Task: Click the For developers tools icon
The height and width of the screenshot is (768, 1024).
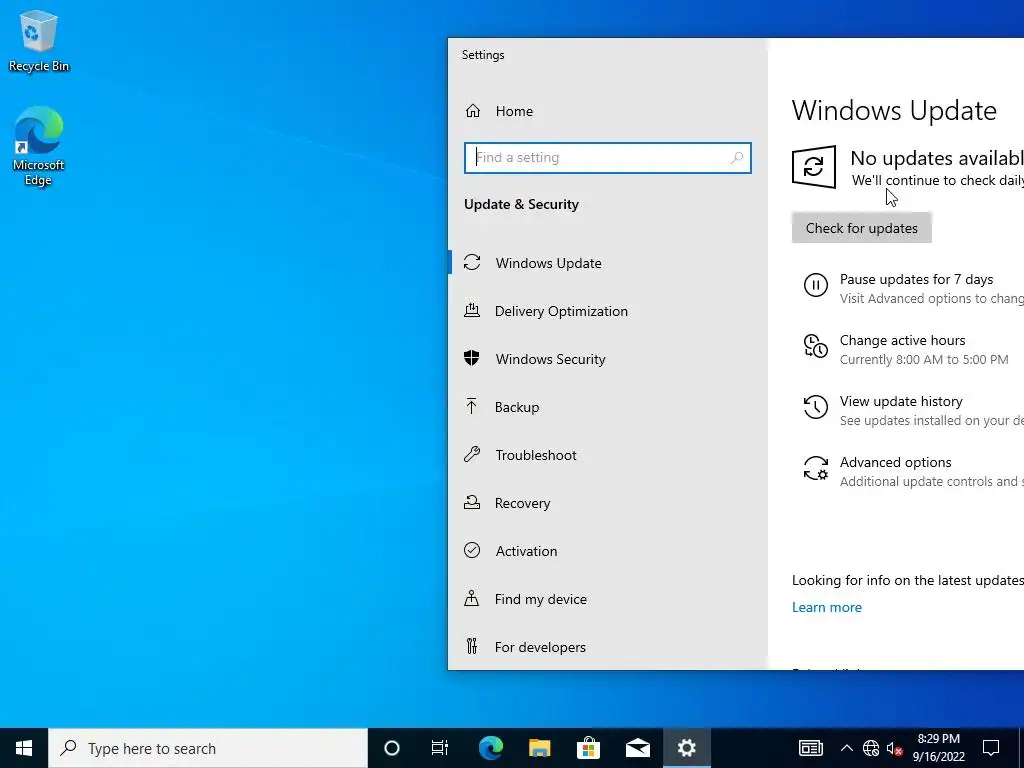Action: (472, 647)
